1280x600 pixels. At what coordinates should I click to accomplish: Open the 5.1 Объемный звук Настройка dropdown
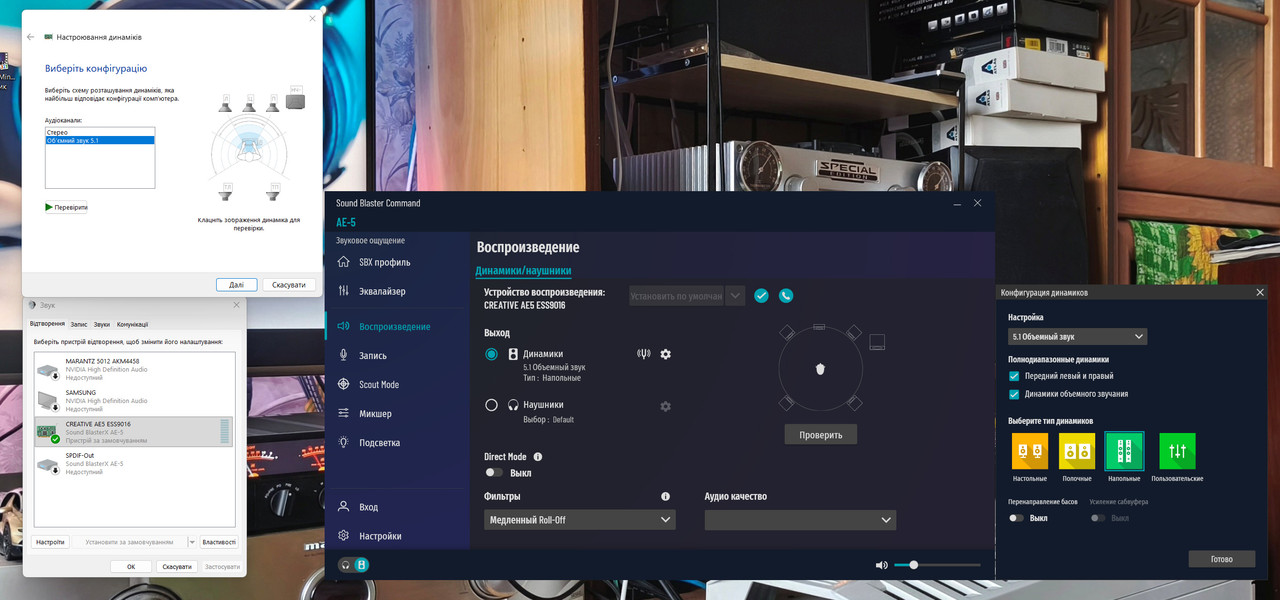(x=1078, y=336)
